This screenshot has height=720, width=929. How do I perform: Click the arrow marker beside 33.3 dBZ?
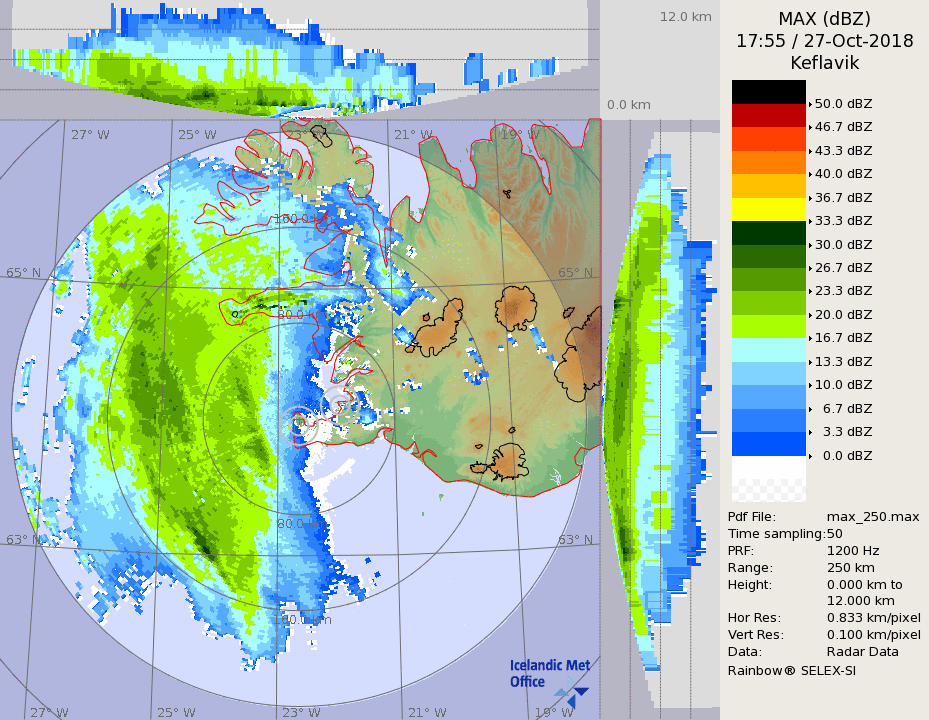pyautogui.click(x=810, y=221)
